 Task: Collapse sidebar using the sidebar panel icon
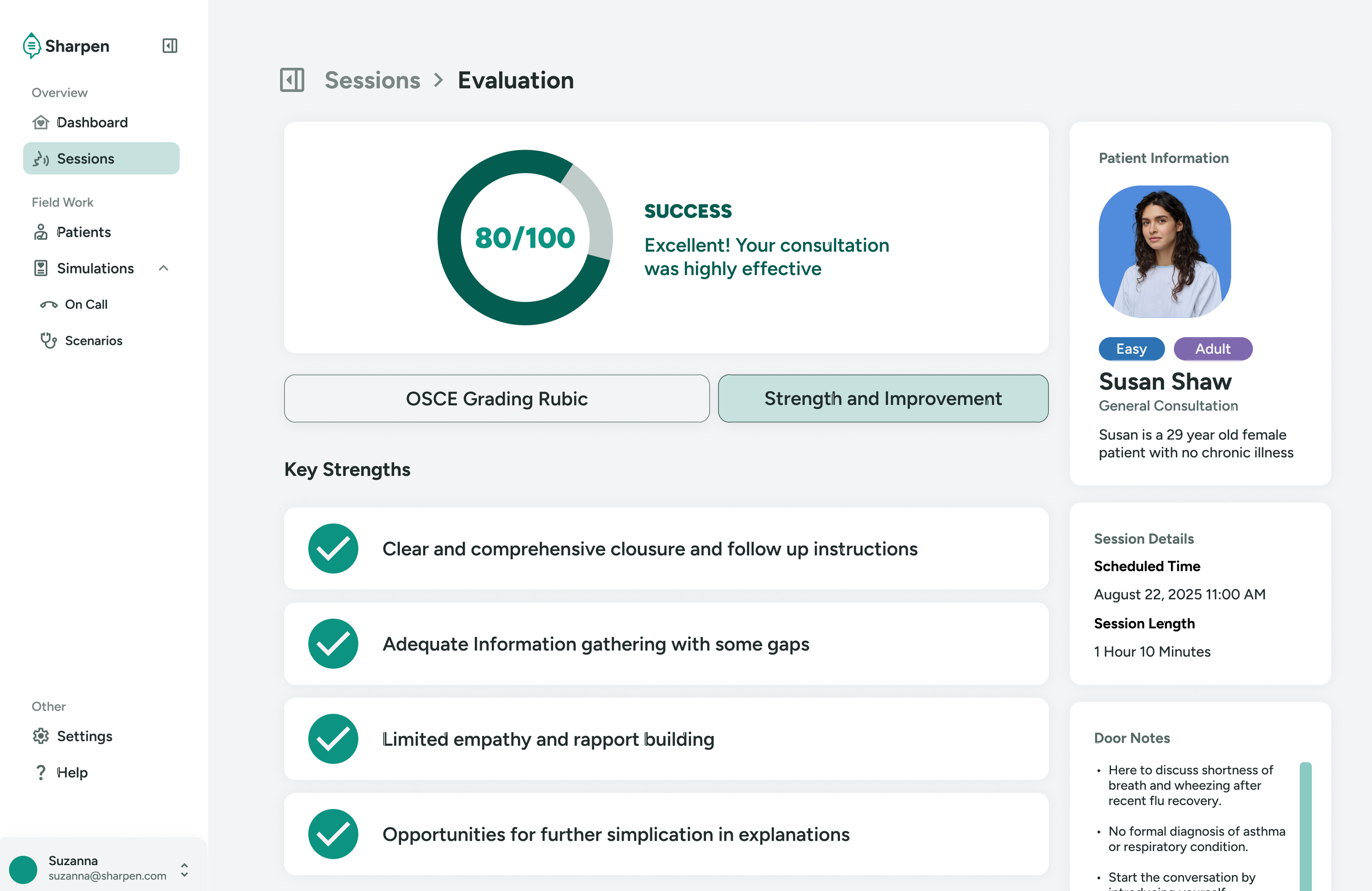[170, 45]
